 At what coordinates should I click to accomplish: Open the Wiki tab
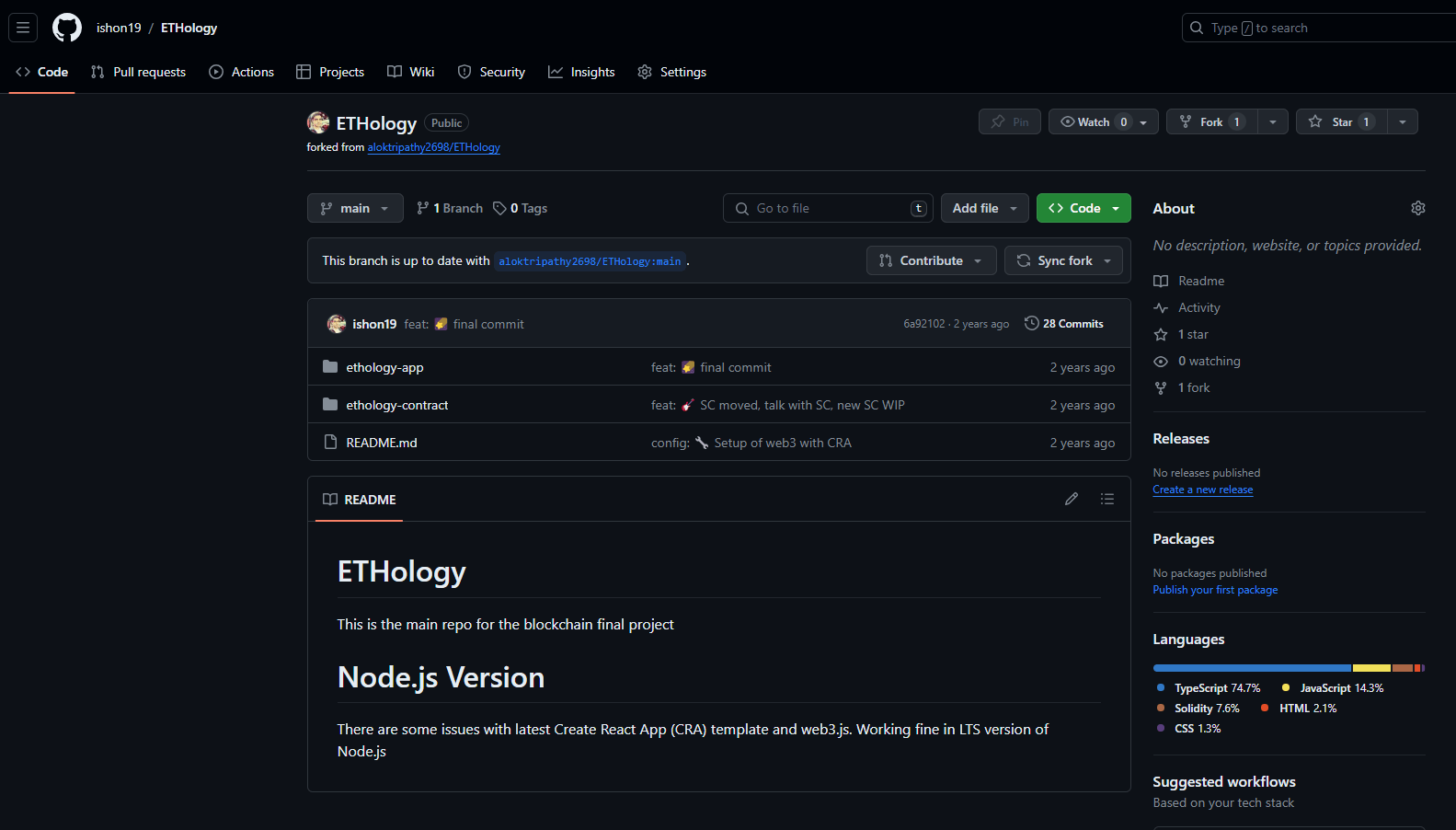point(410,72)
